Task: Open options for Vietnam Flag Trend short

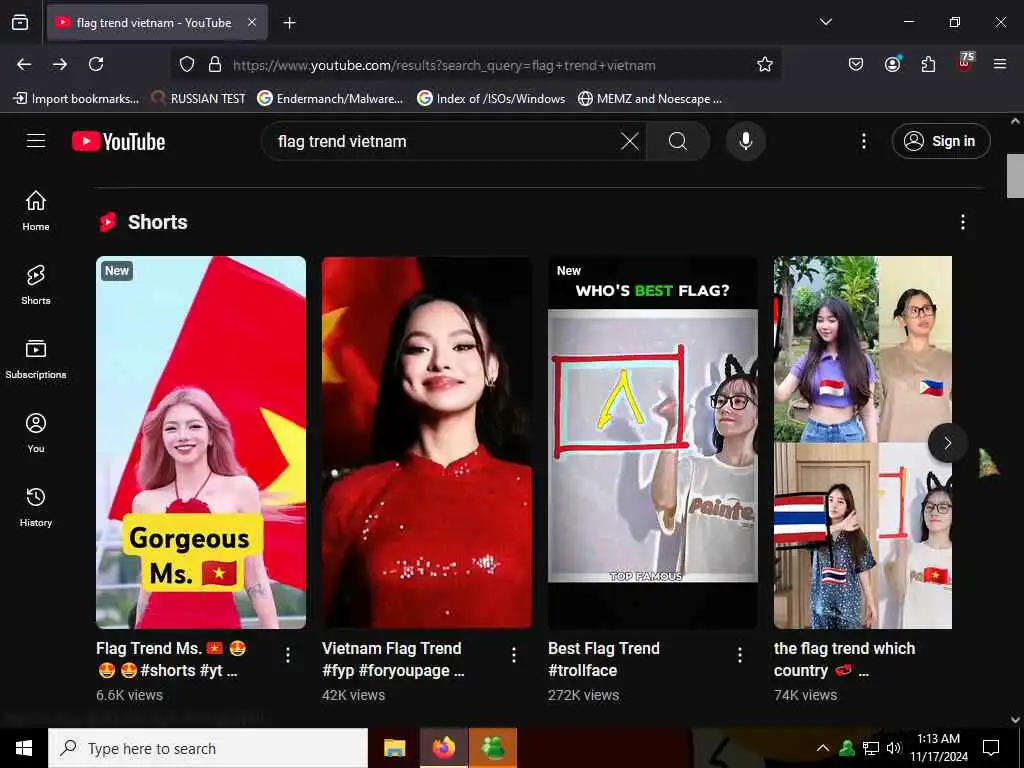Action: click(514, 655)
